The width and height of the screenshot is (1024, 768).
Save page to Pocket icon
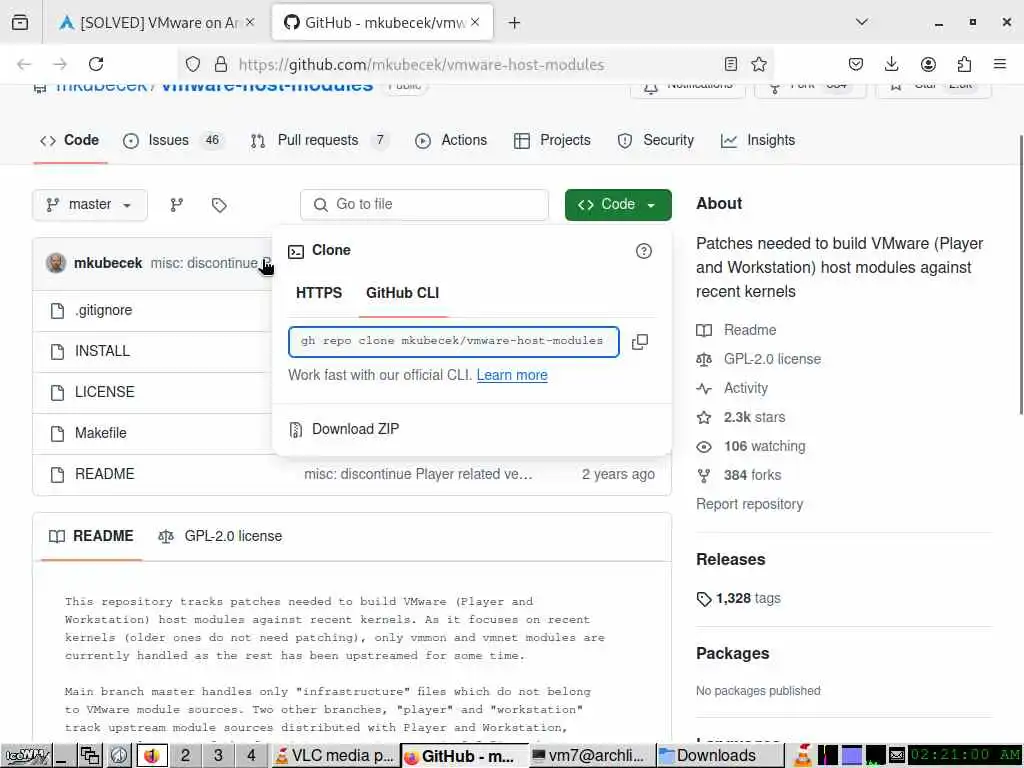[856, 64]
